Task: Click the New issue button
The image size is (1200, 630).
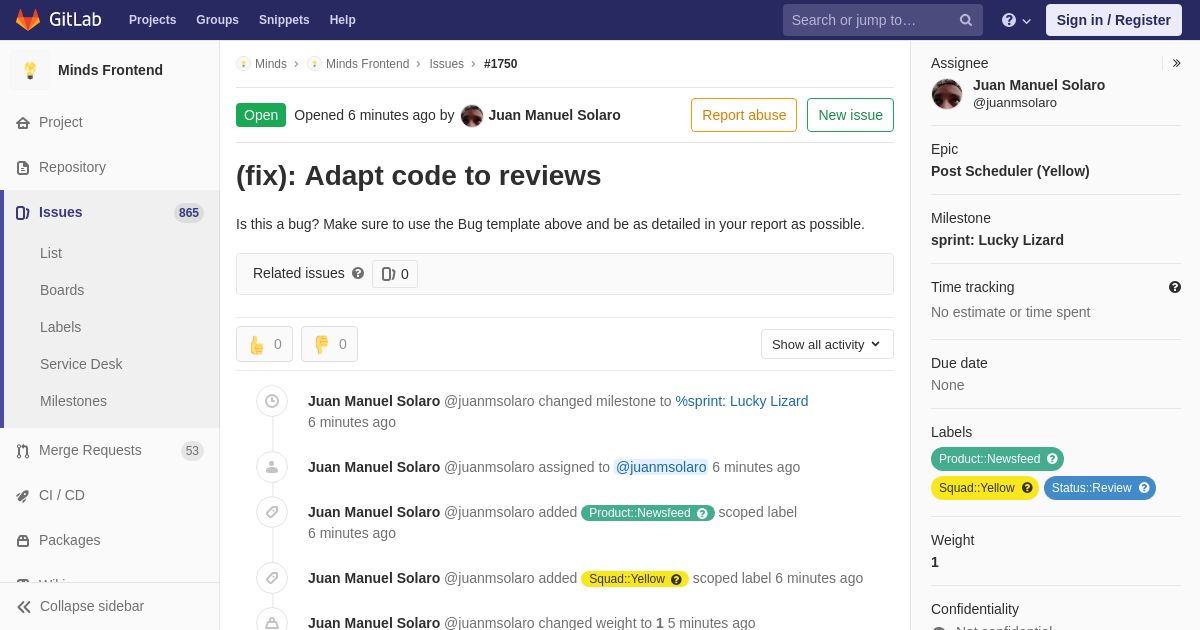Action: pyautogui.click(x=850, y=115)
